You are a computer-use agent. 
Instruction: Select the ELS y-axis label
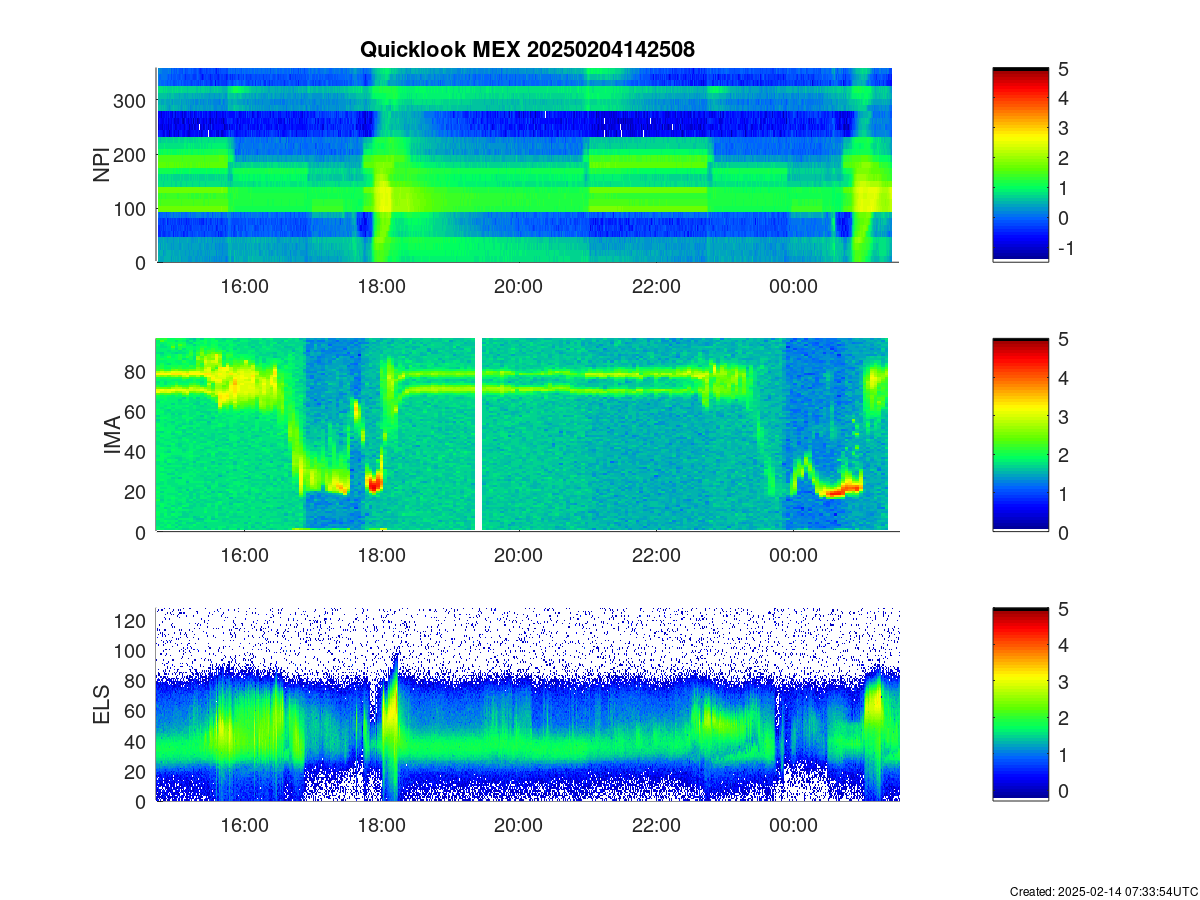point(101,705)
